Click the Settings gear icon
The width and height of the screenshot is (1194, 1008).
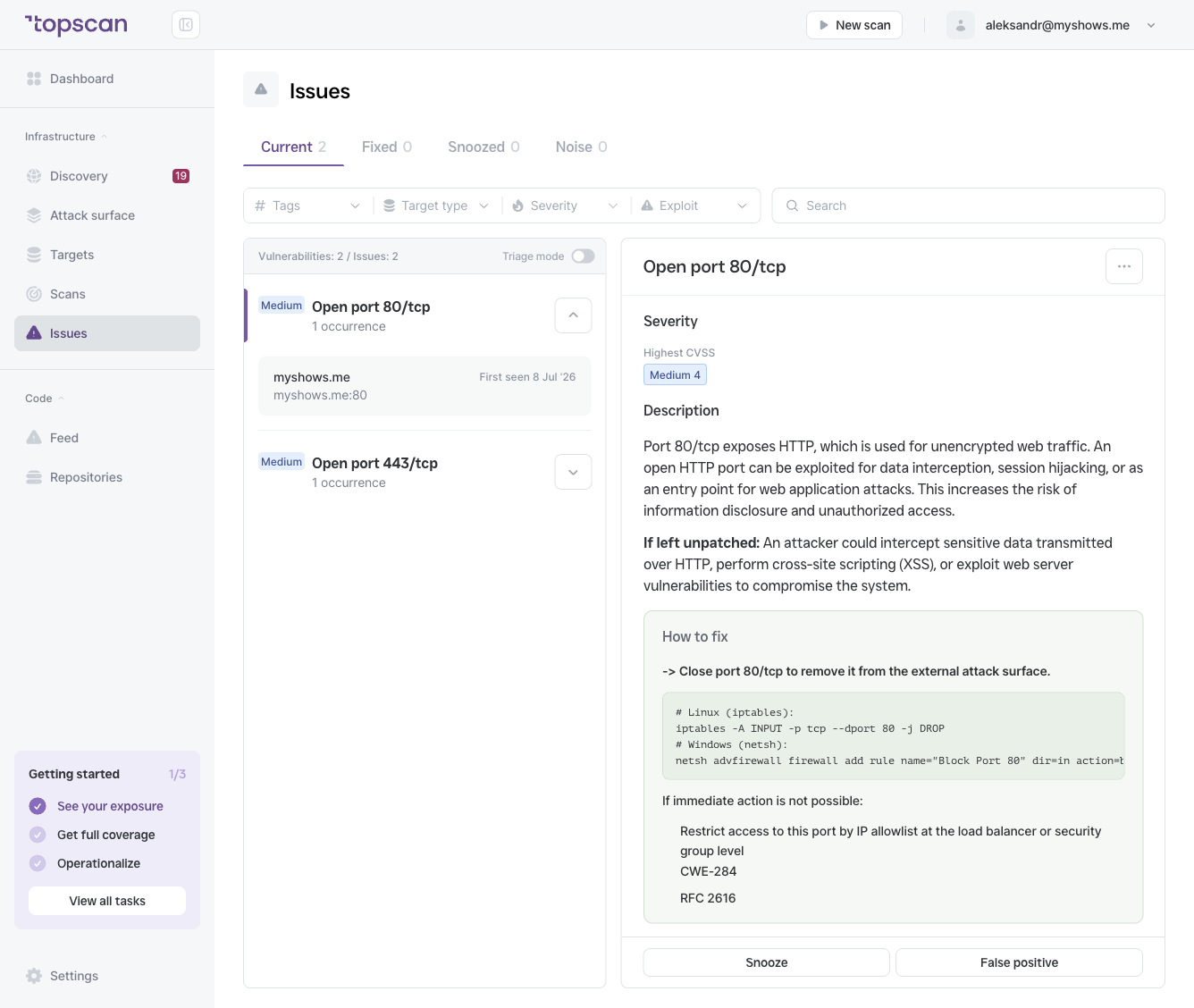coord(34,976)
